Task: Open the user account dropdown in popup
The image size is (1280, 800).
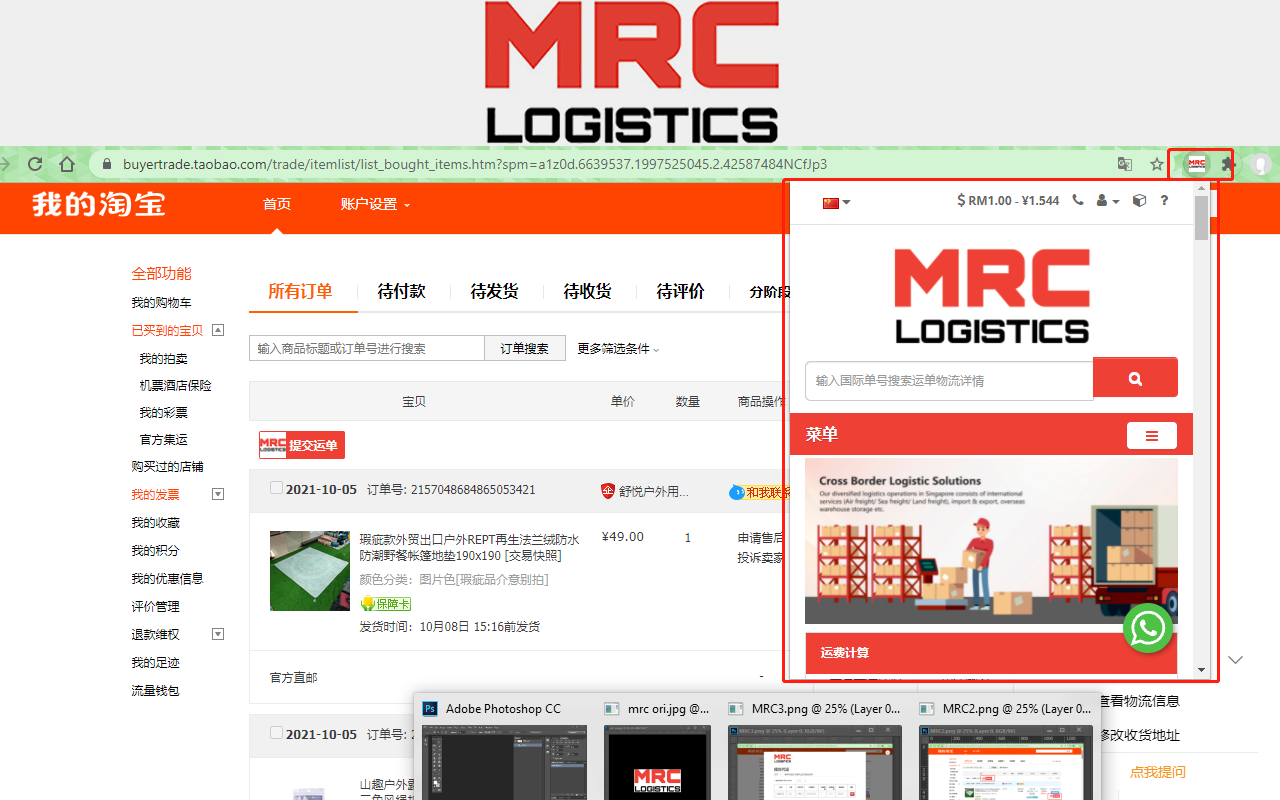Action: tap(1108, 201)
